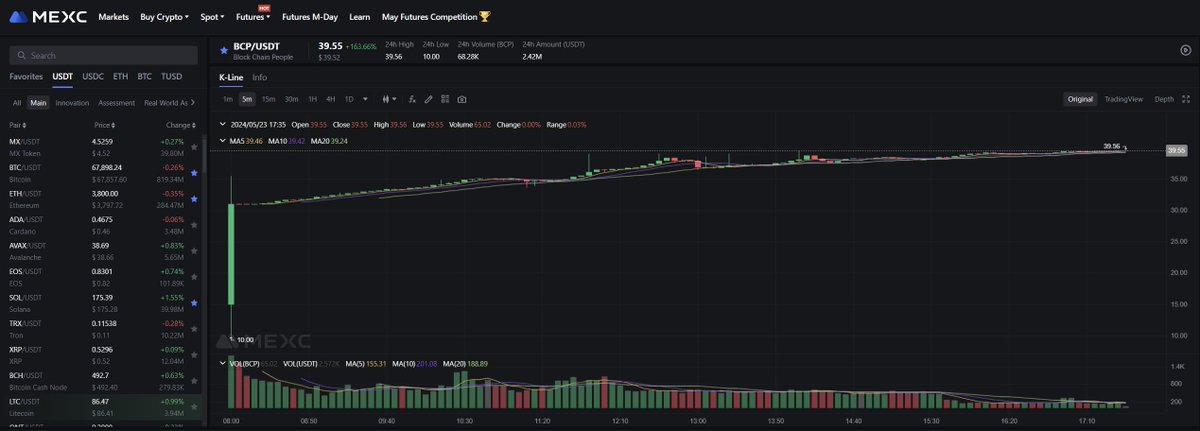Collapse the VOL(BCP) volume indicator chevron
This screenshot has width=1200, height=431.
click(222, 363)
